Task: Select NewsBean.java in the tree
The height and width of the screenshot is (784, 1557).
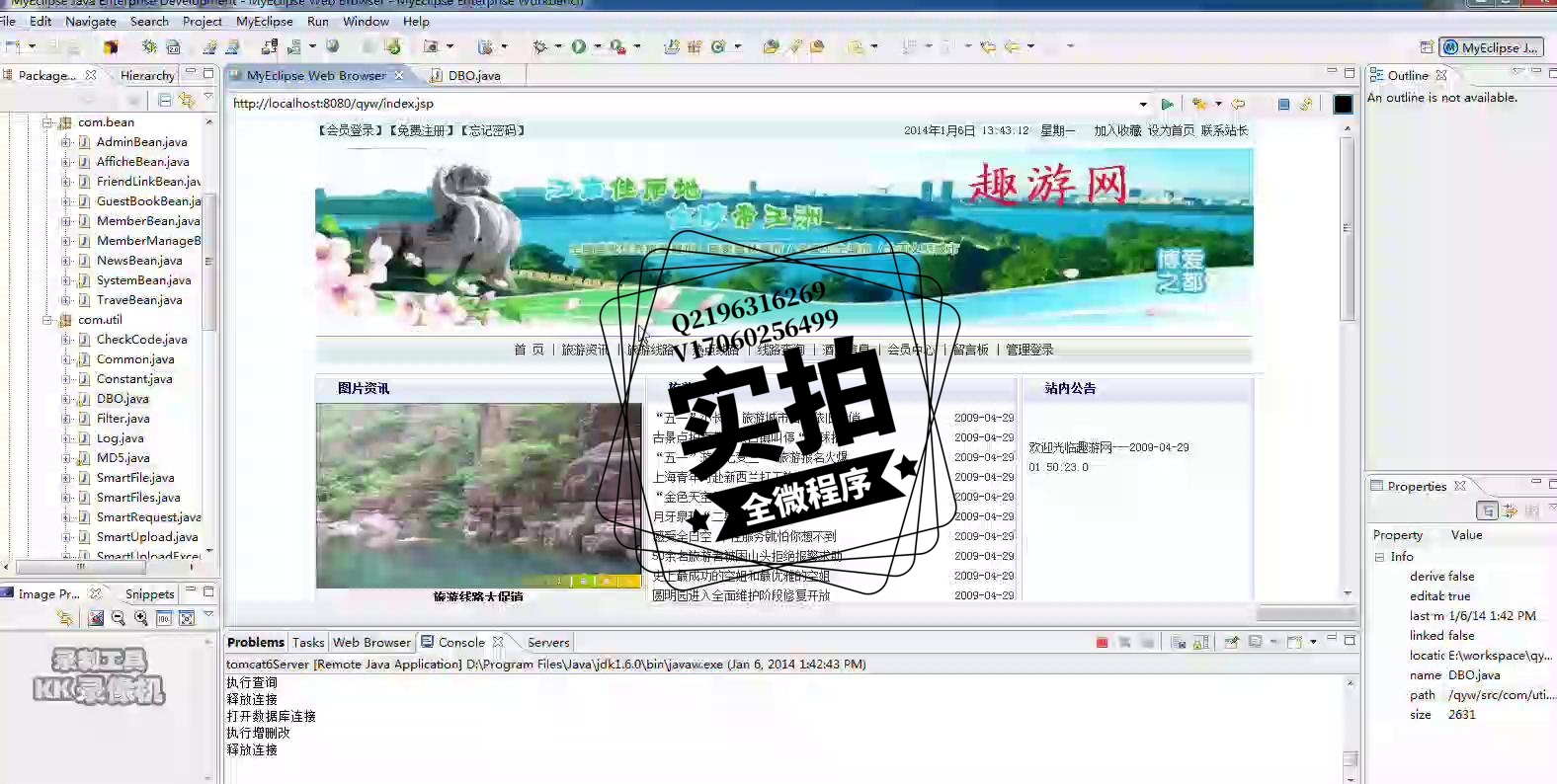Action: (138, 261)
